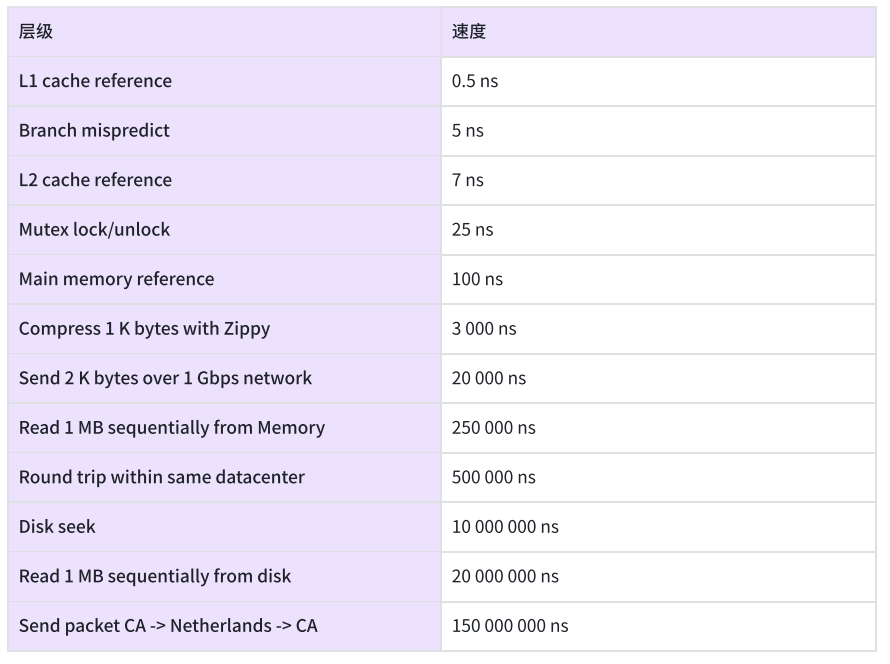Click the 0.5 ns value cell
Image resolution: width=890 pixels, height=664 pixels.
click(x=658, y=81)
